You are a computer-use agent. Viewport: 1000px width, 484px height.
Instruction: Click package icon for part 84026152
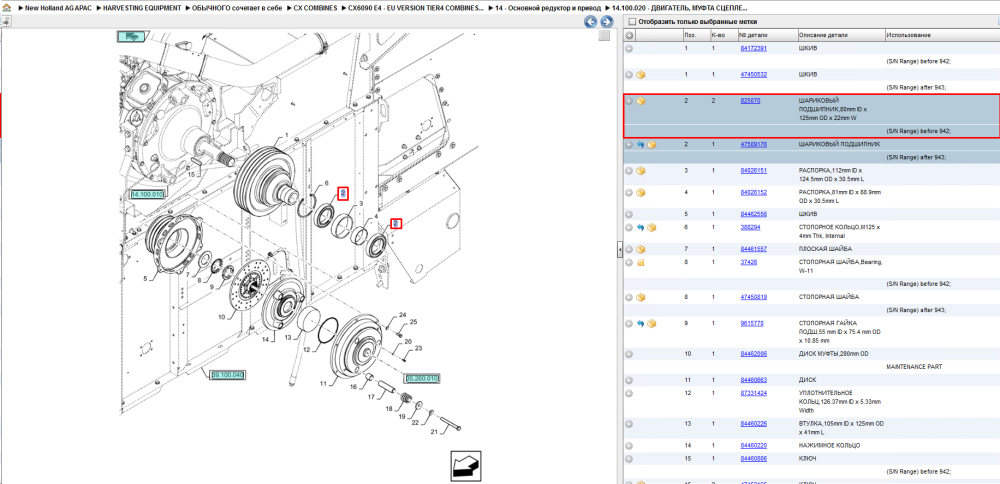[641, 193]
